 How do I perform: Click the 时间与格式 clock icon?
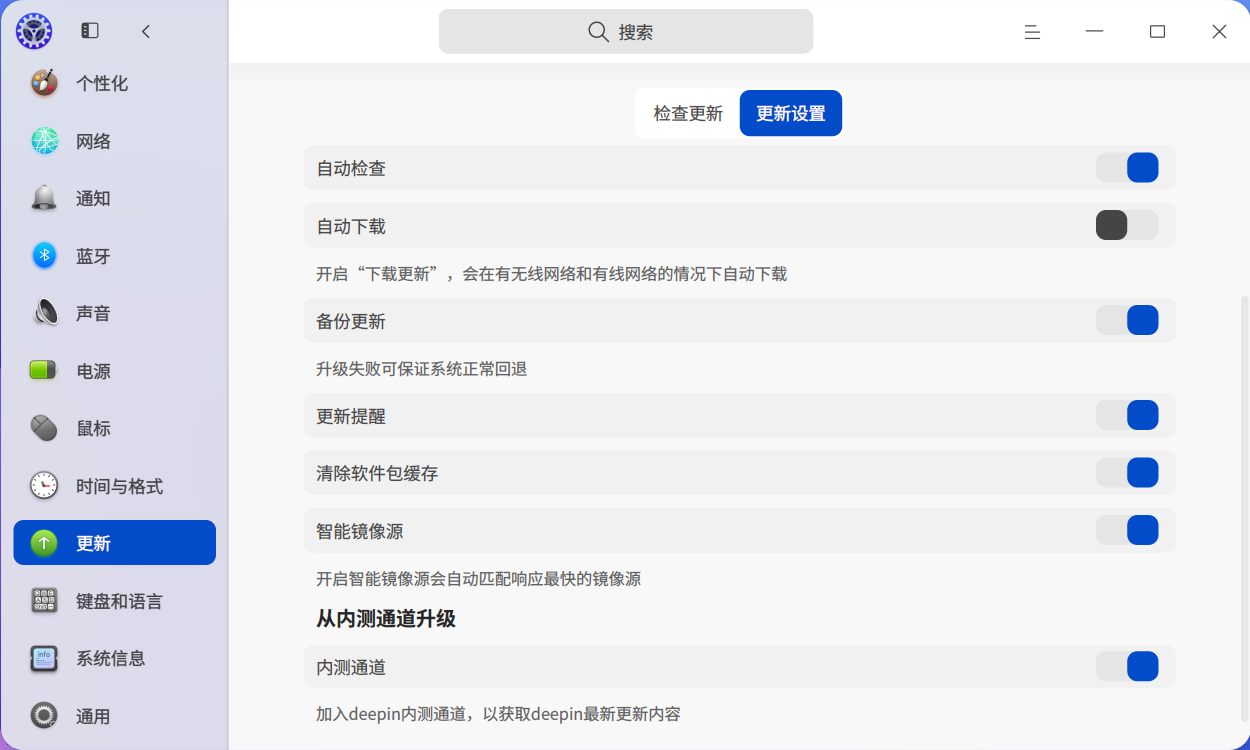(x=44, y=486)
